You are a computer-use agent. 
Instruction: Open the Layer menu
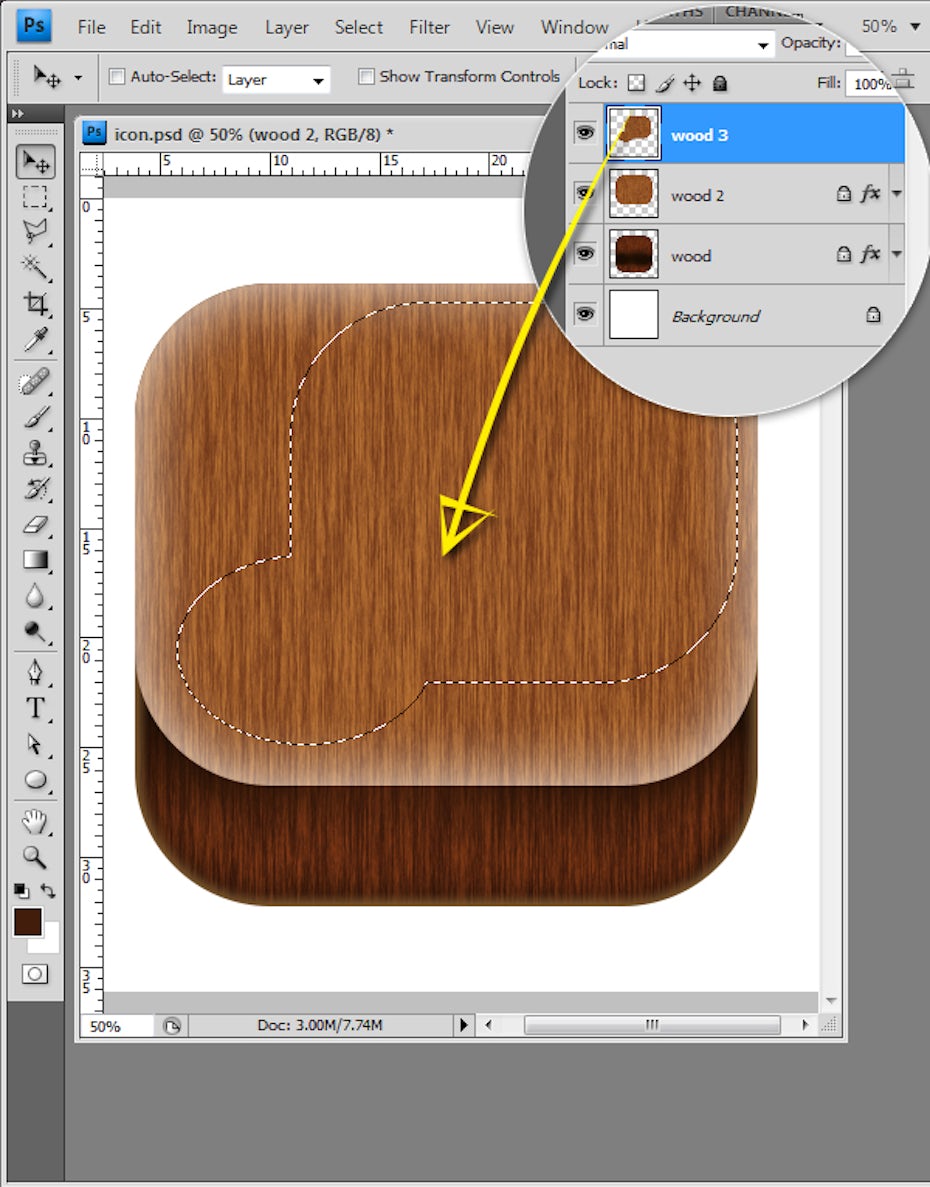pos(286,27)
